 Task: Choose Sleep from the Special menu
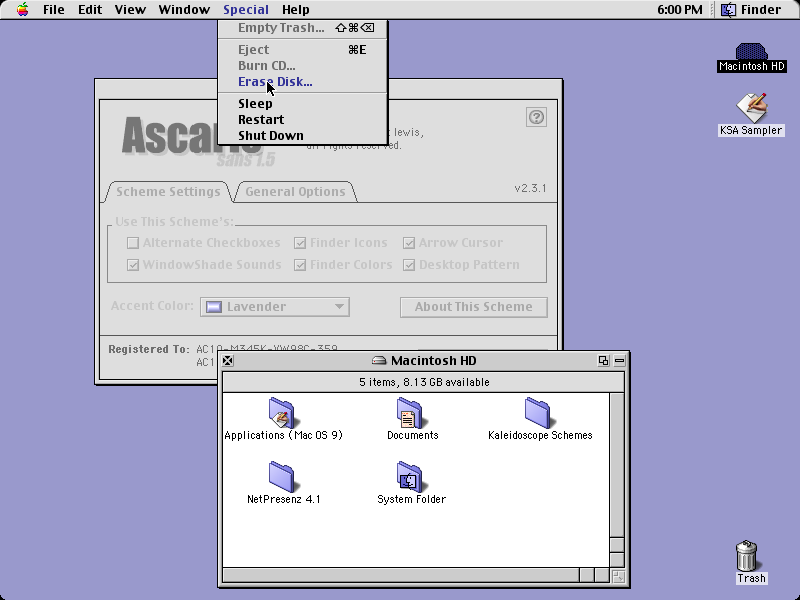point(303,104)
